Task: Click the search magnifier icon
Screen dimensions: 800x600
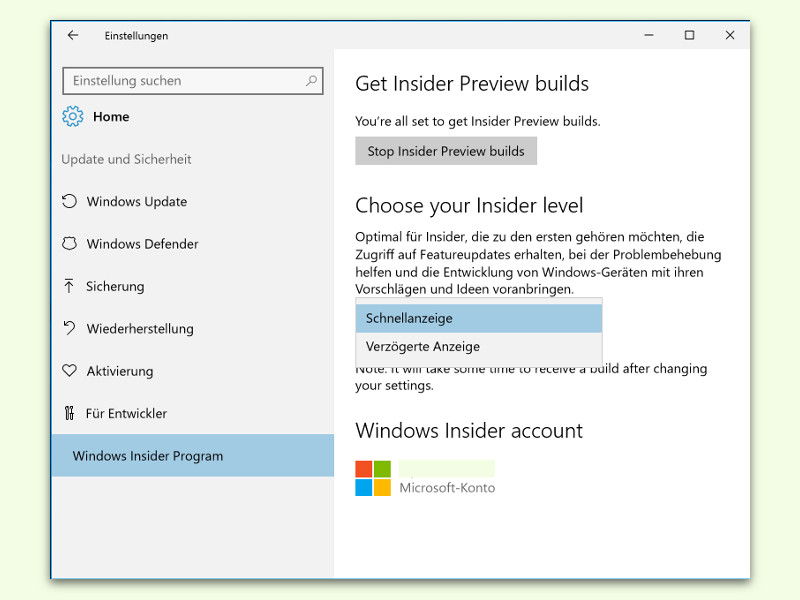Action: [x=311, y=81]
